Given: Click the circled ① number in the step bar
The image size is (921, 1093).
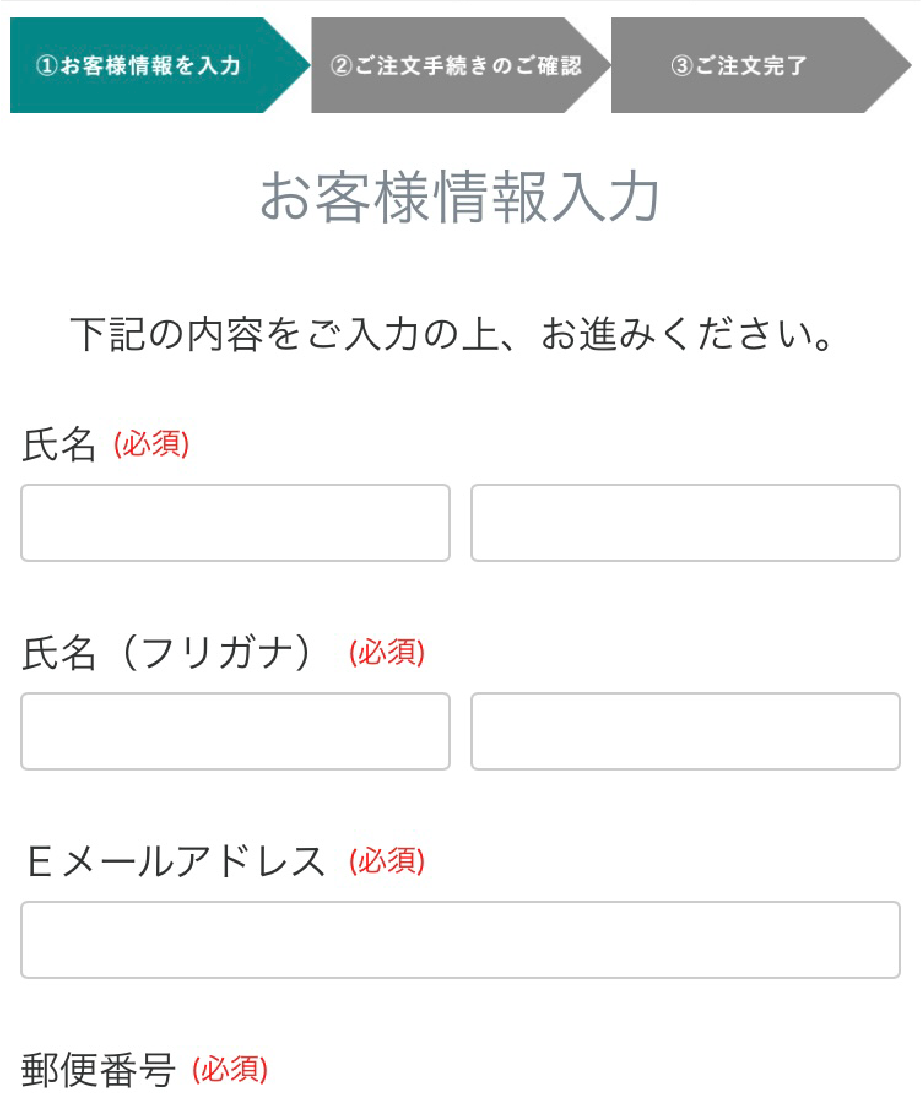Looking at the screenshot, I should [x=45, y=67].
